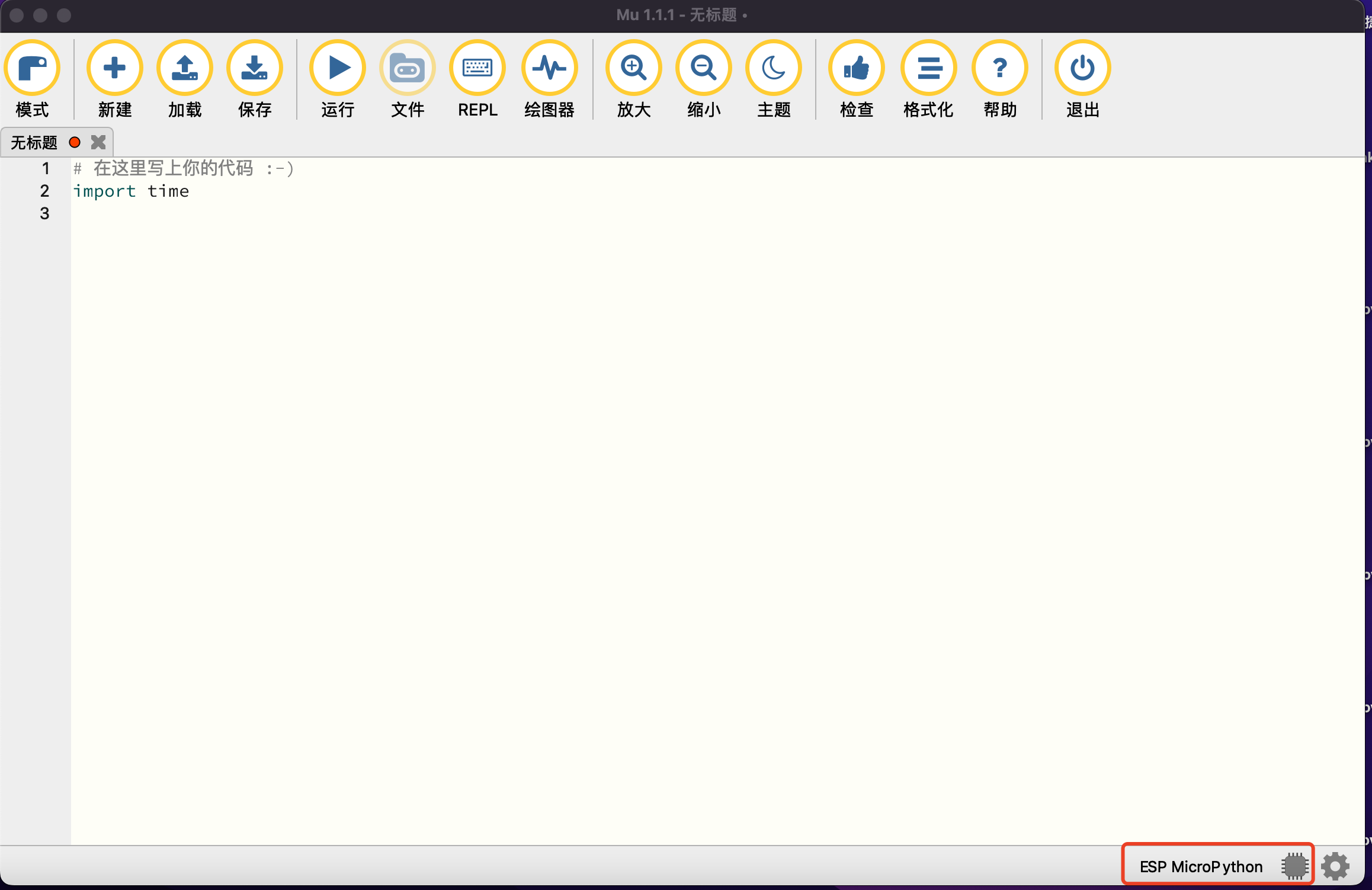Format code with 格式化
The height and width of the screenshot is (890, 1372).
(x=928, y=78)
